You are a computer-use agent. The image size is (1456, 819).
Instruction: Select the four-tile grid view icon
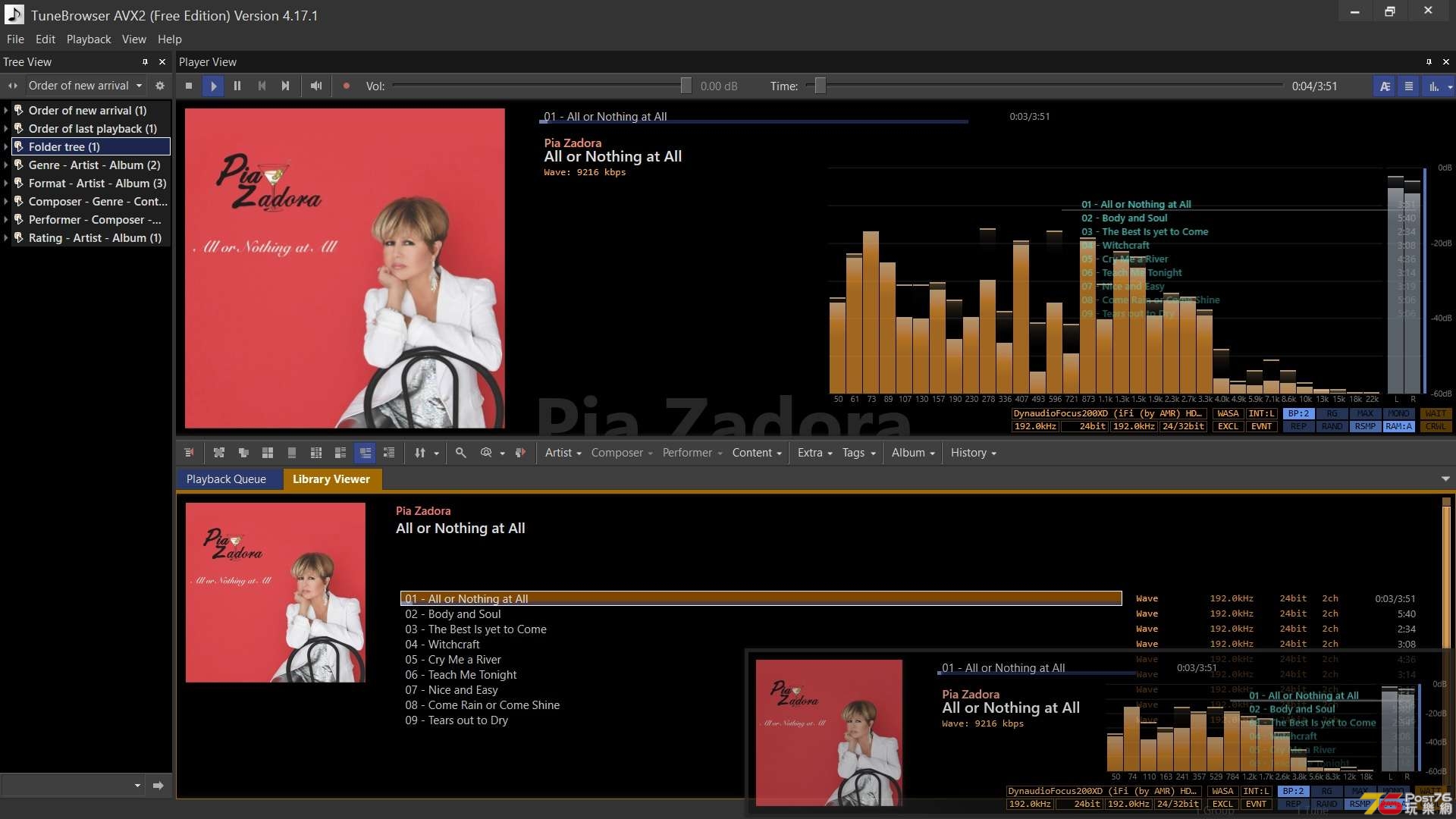point(268,453)
